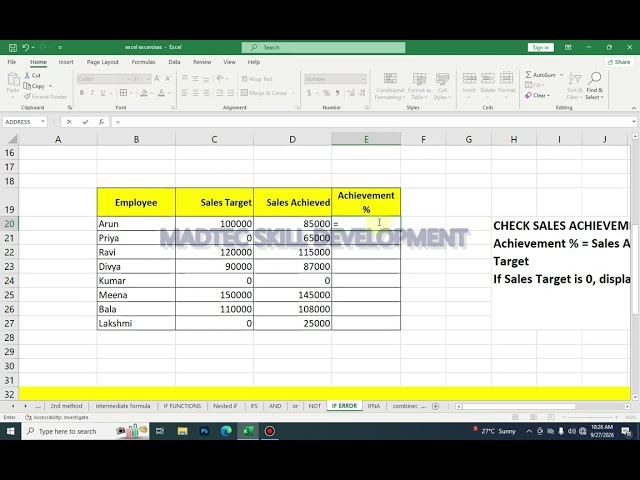The image size is (640, 480).
Task: Add a new sheet with plus button
Action: pos(436,406)
